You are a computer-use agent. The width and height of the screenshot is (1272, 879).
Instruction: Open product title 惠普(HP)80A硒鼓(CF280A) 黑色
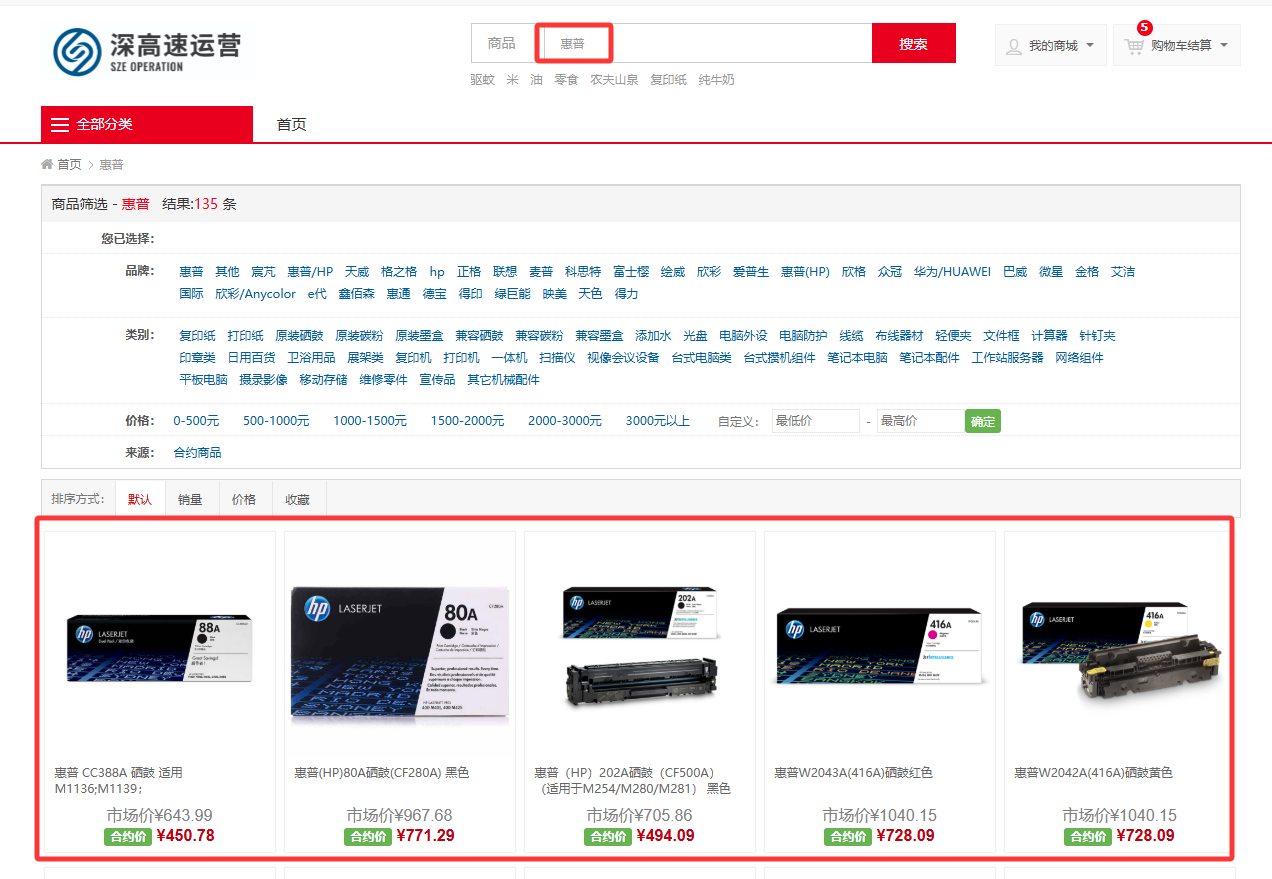pos(382,773)
